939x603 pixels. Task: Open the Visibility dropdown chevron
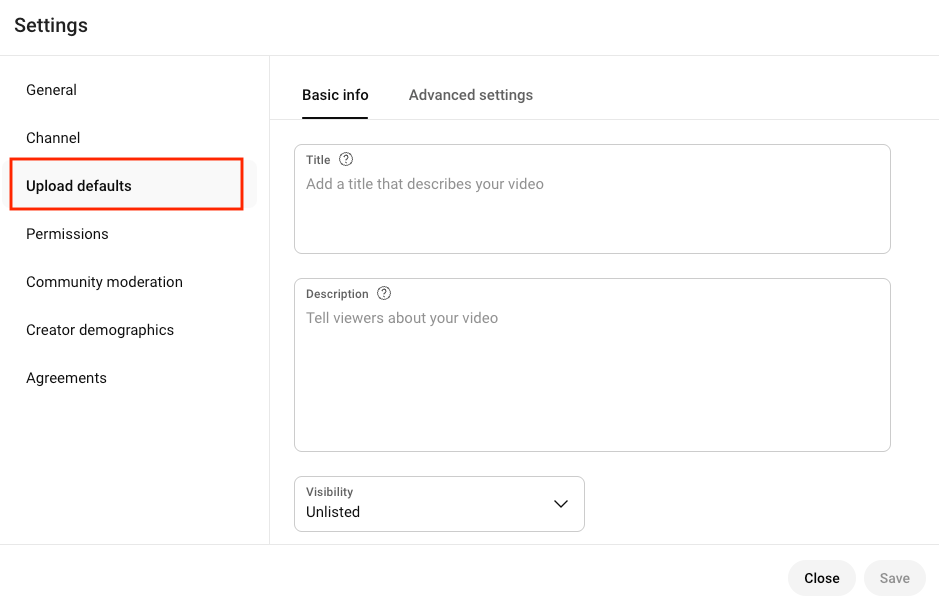(561, 504)
